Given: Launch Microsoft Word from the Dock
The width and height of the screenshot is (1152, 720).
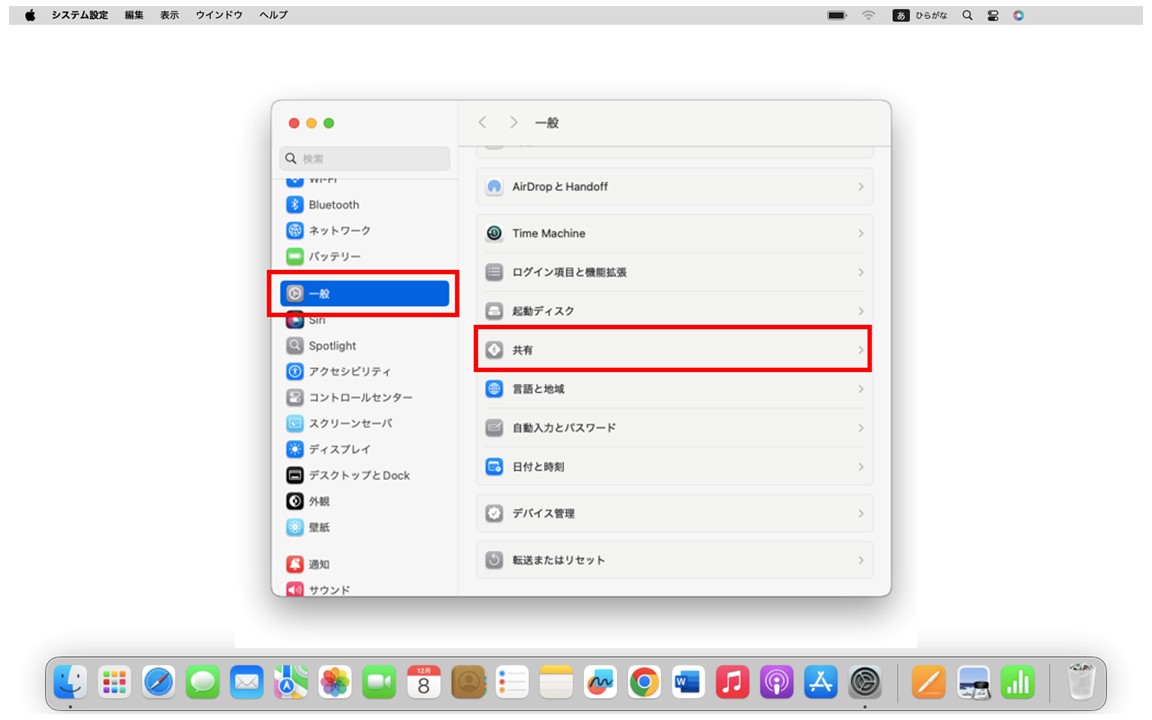Looking at the screenshot, I should pos(688,683).
